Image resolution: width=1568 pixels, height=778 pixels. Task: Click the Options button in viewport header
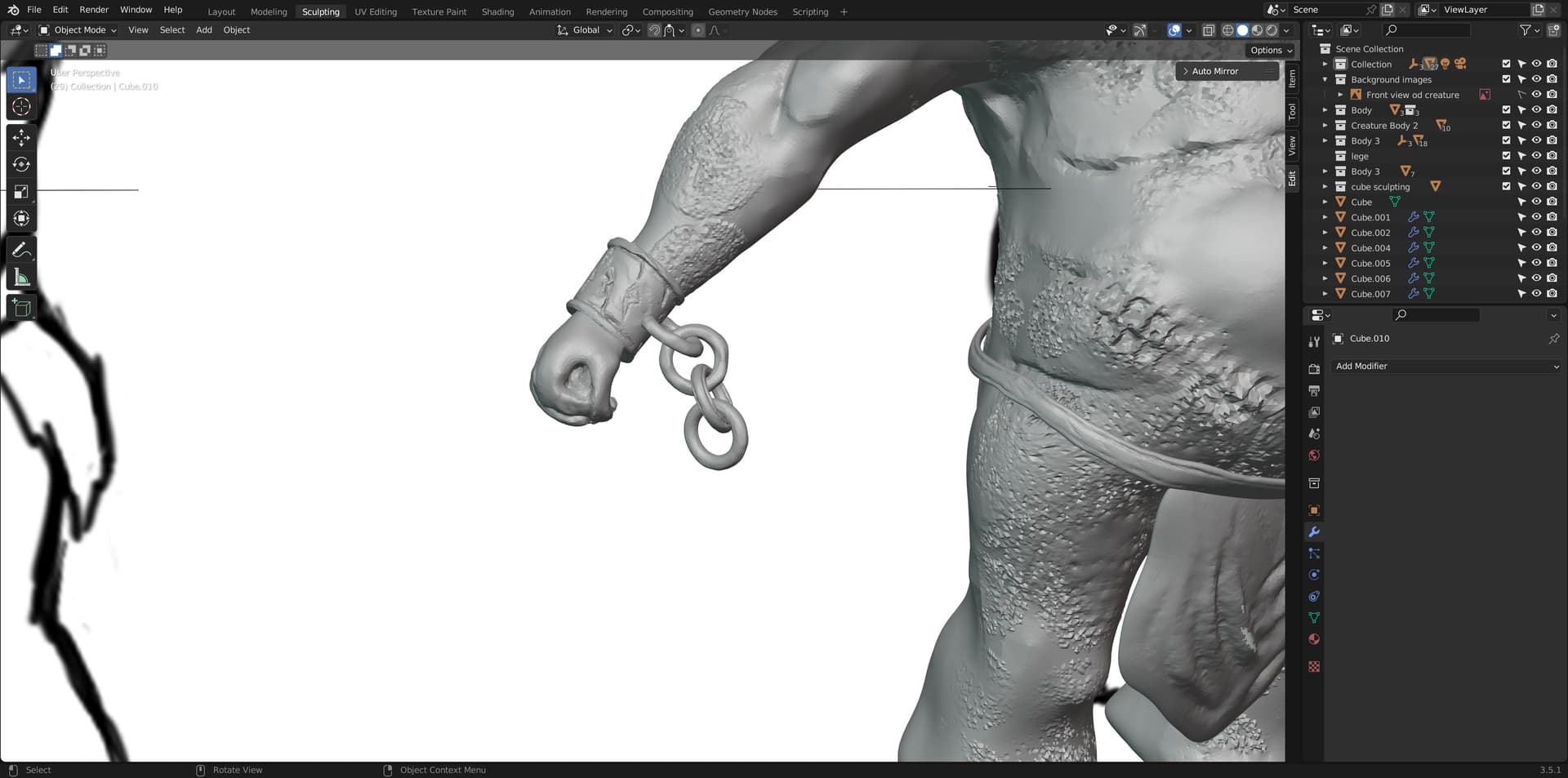(x=1271, y=50)
